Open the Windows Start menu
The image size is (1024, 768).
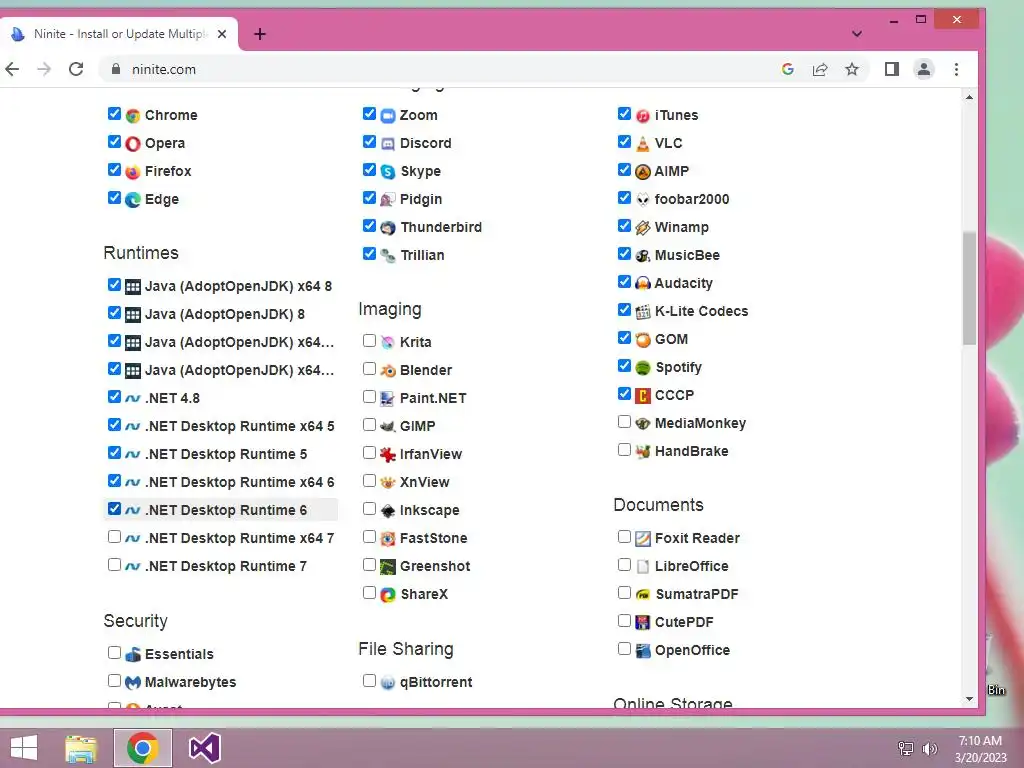tap(23, 748)
